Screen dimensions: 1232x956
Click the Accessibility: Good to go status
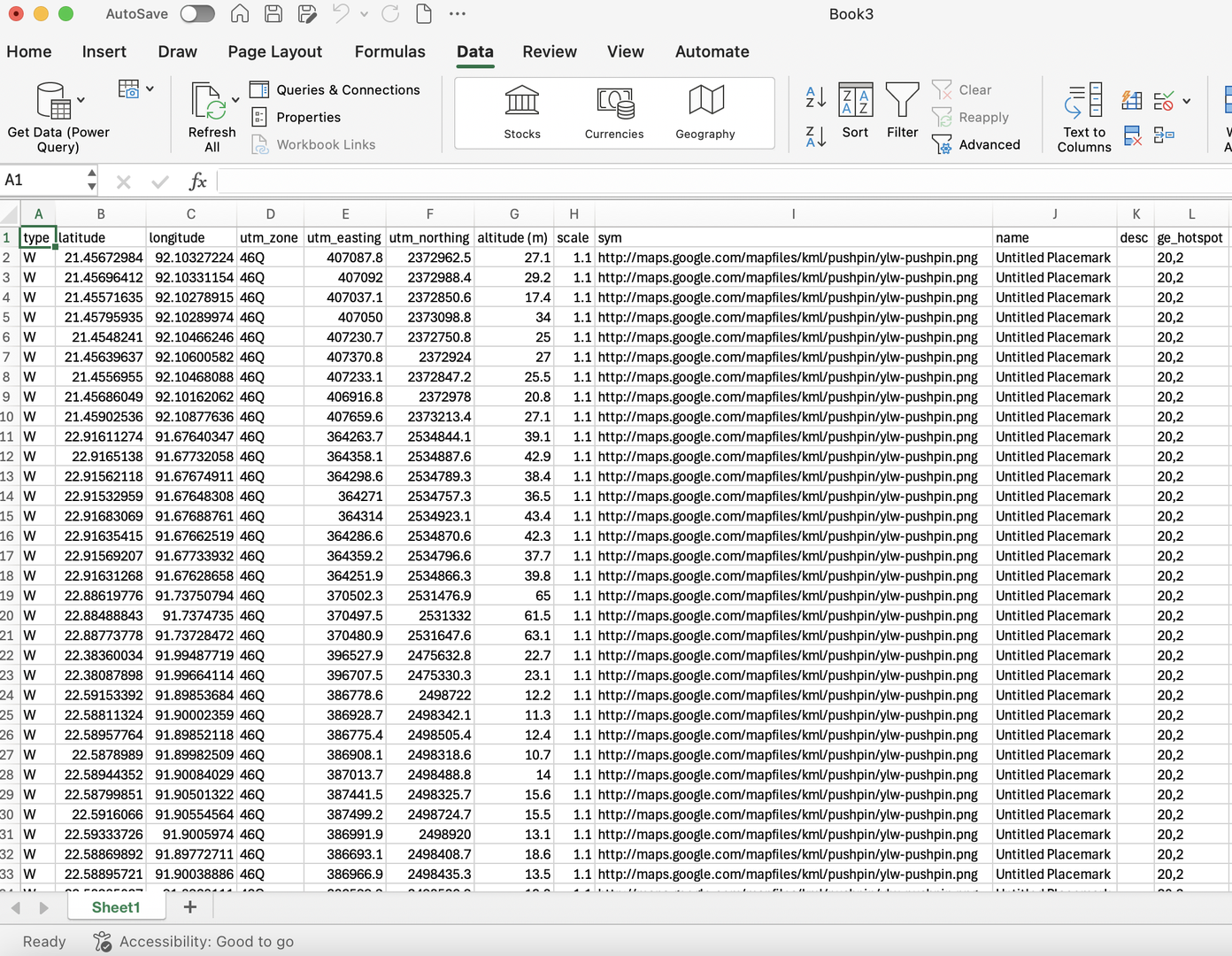click(x=194, y=941)
